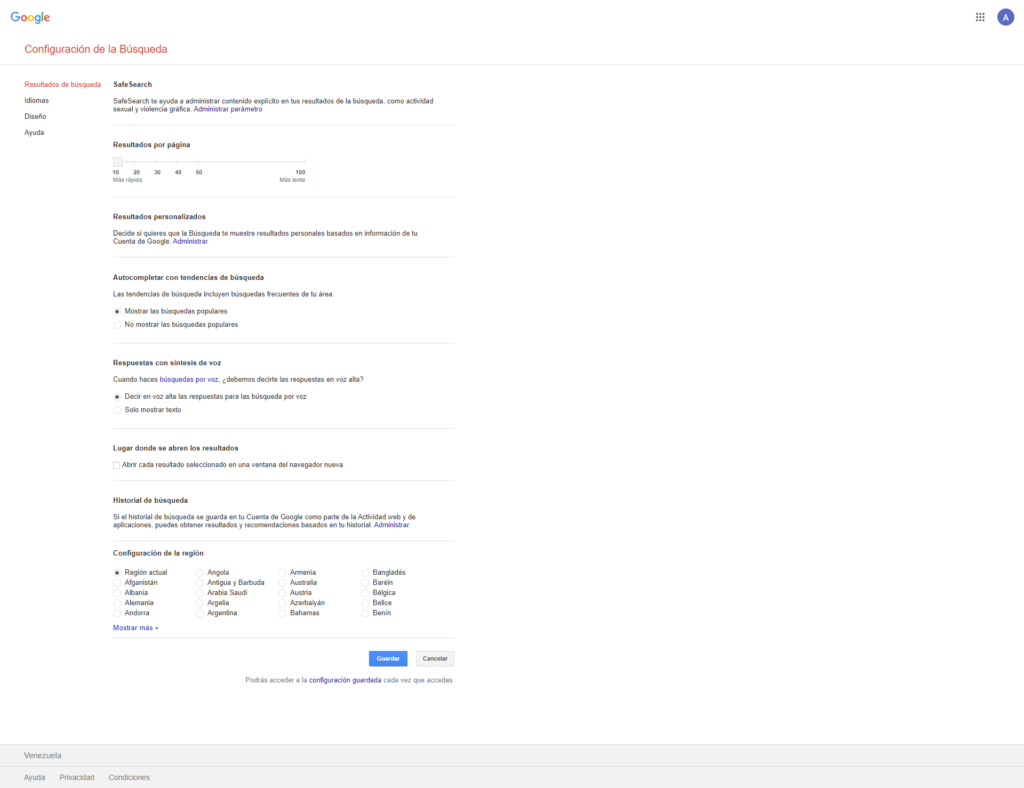Choose Argelia as region

[x=200, y=603]
